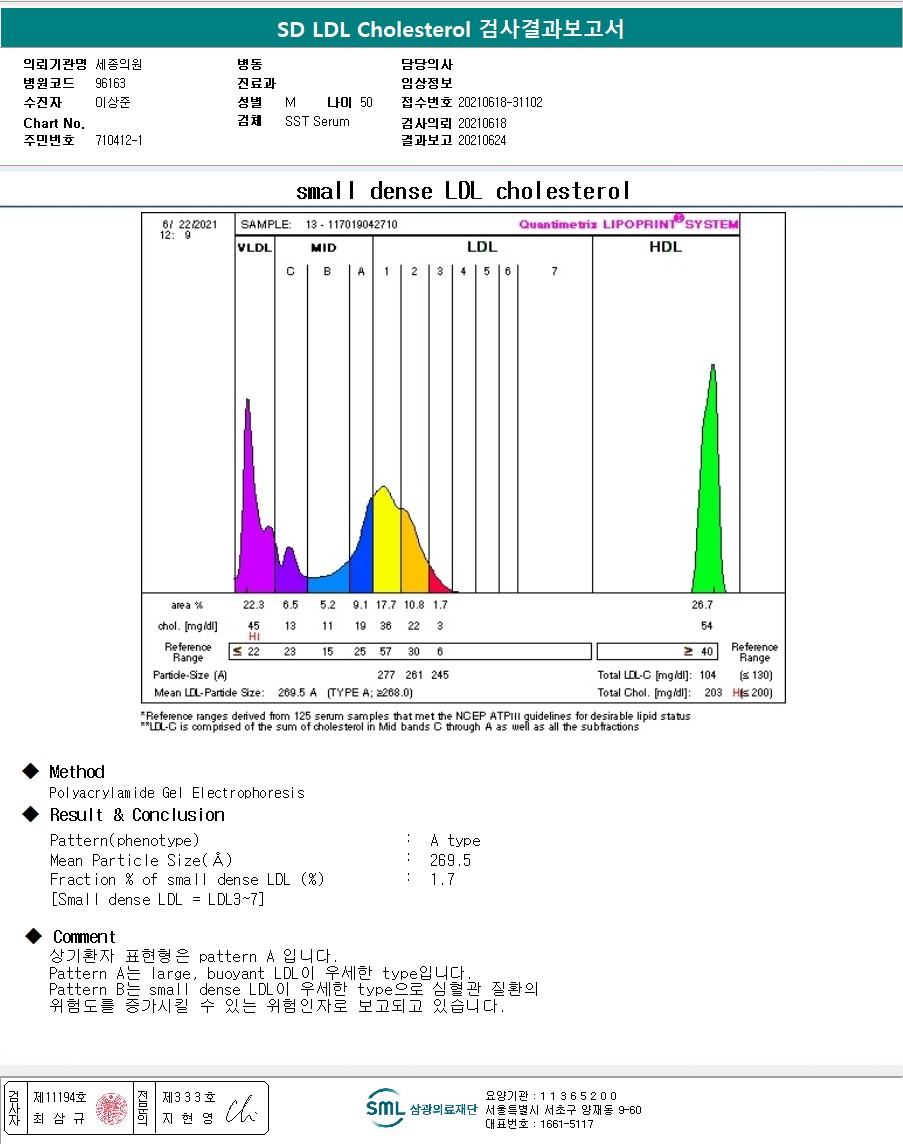Select the HDL column header
This screenshot has height=1145, width=903.
[x=665, y=247]
